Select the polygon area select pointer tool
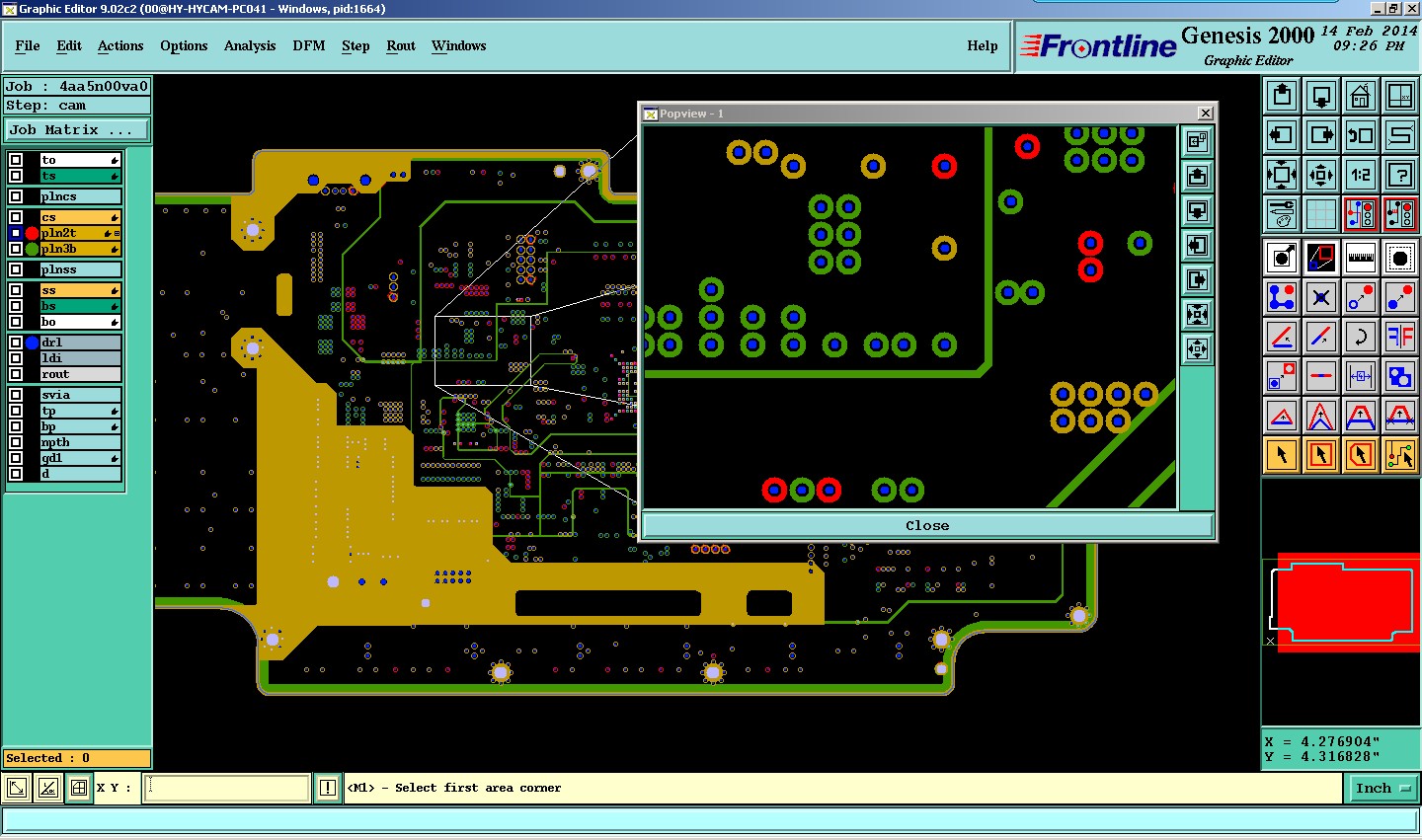The height and width of the screenshot is (840, 1422). coord(1361,454)
